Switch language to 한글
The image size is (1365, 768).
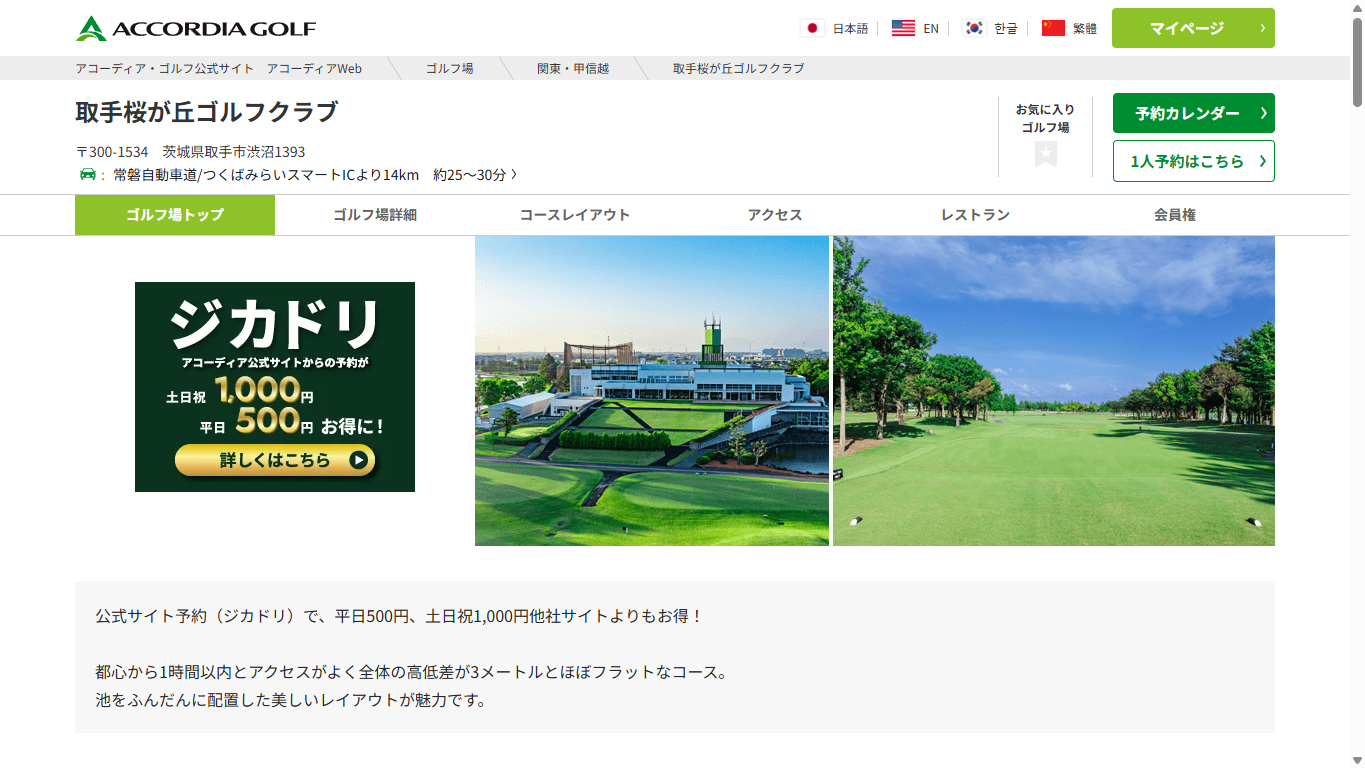1005,28
